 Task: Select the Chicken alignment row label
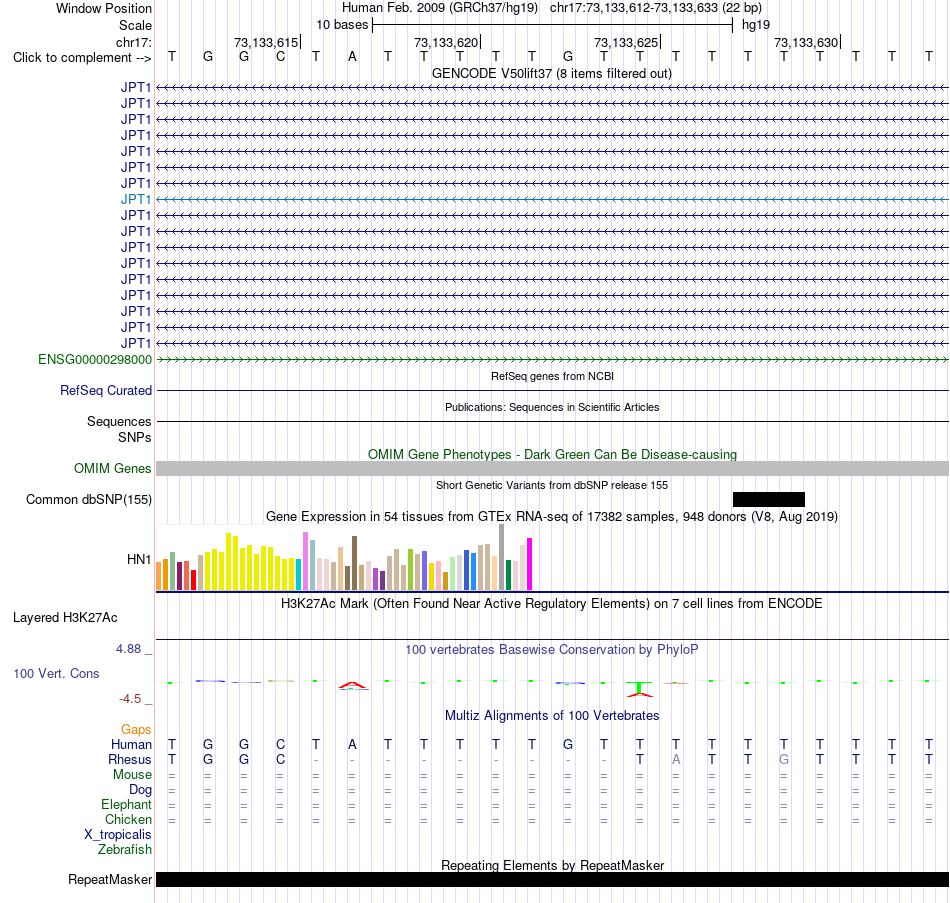(x=128, y=819)
